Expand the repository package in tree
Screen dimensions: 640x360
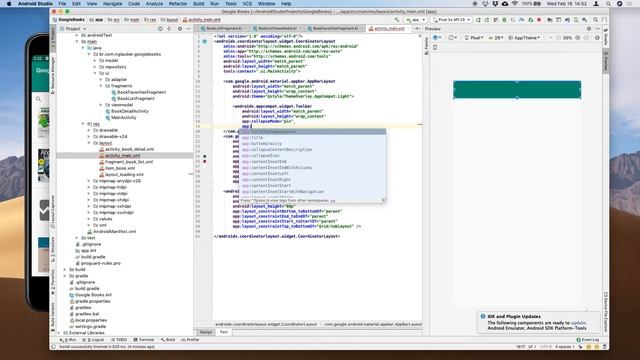click(95, 67)
